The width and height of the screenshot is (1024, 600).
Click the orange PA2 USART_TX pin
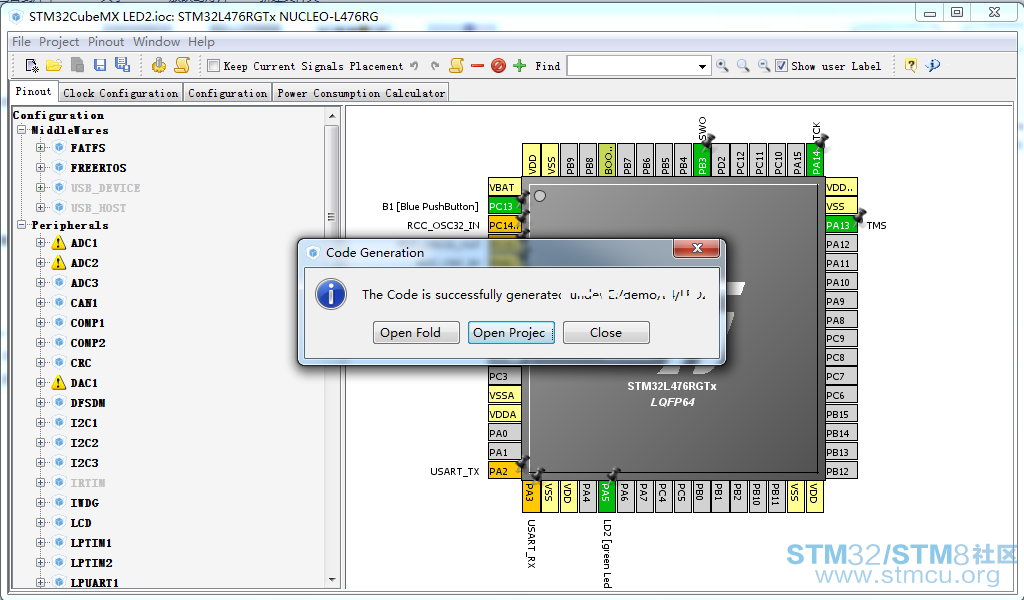click(504, 471)
